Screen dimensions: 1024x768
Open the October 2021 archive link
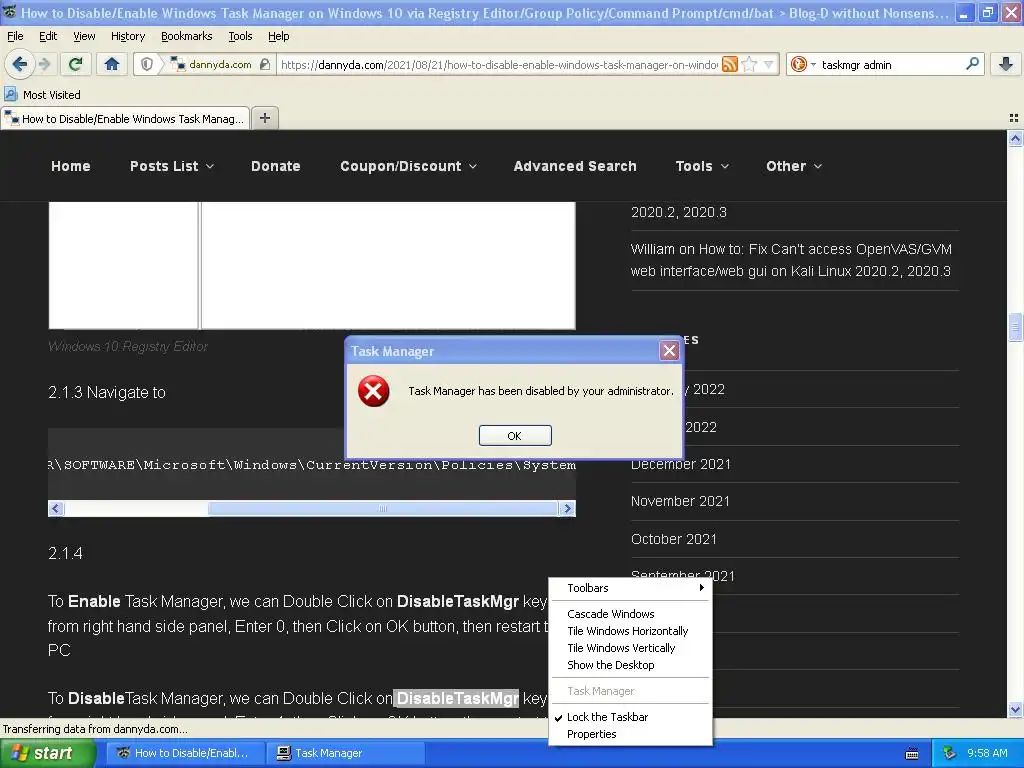(673, 539)
